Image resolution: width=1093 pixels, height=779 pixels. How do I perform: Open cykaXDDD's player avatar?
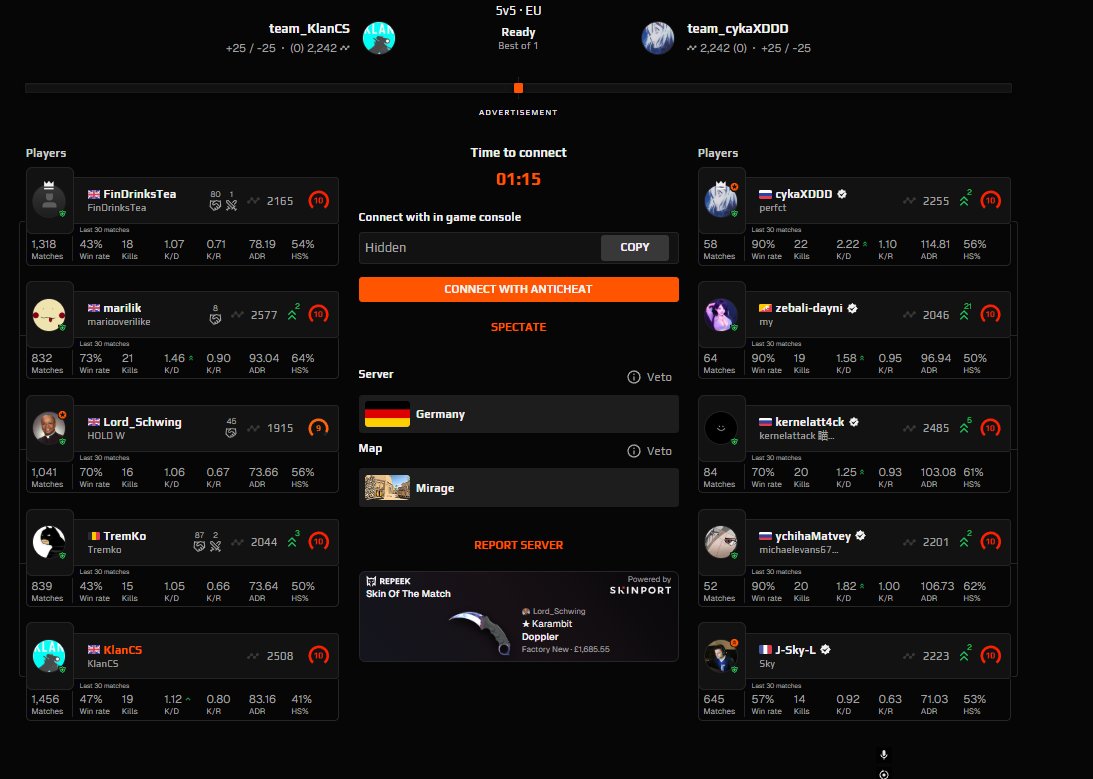click(721, 201)
